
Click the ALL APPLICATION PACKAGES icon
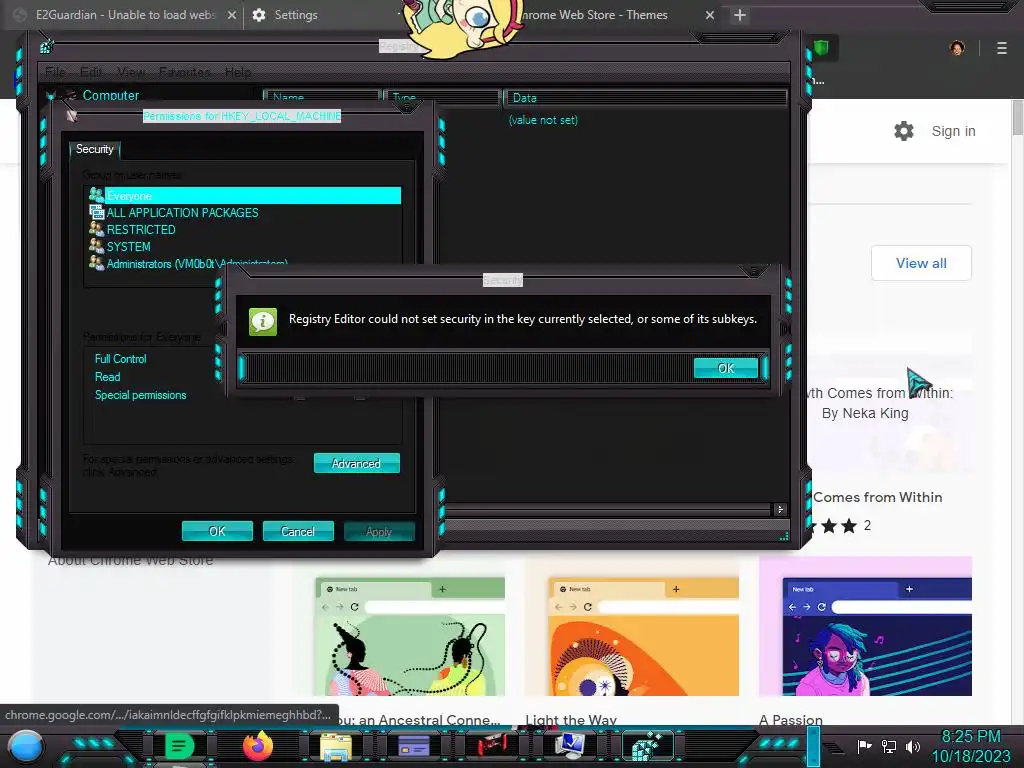click(96, 212)
